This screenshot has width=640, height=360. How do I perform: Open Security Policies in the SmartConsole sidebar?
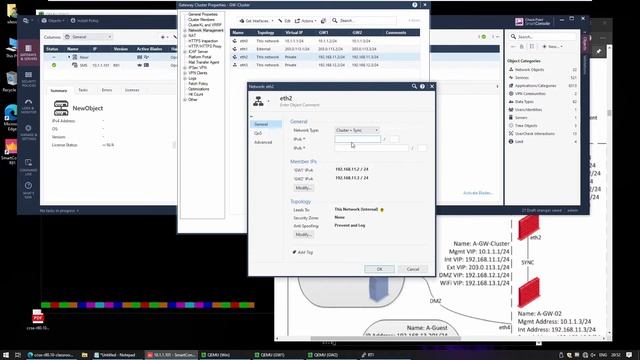tap(28, 79)
